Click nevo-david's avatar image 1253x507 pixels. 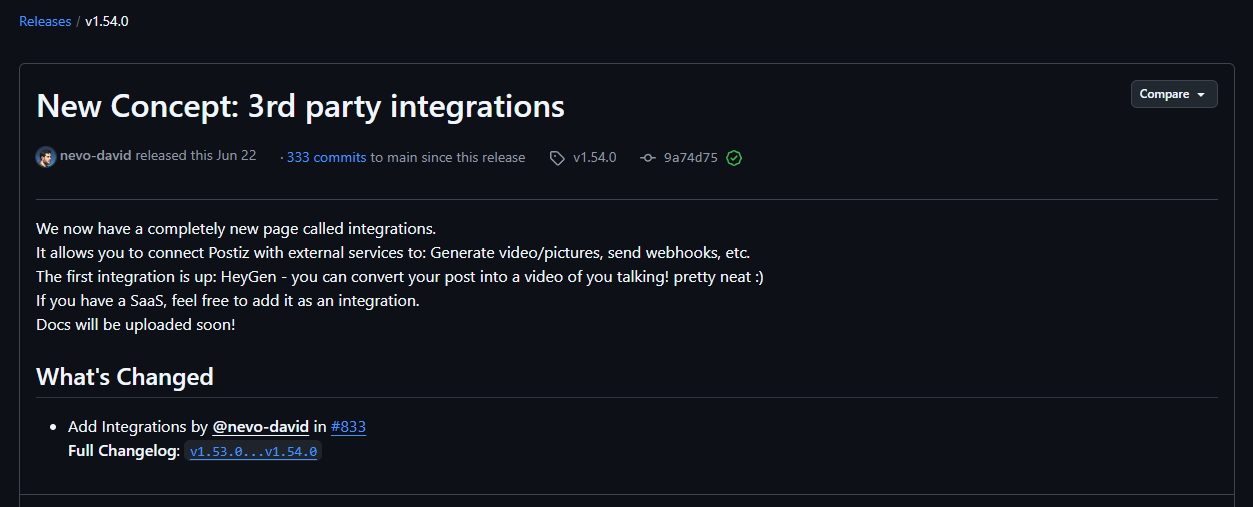point(46,157)
